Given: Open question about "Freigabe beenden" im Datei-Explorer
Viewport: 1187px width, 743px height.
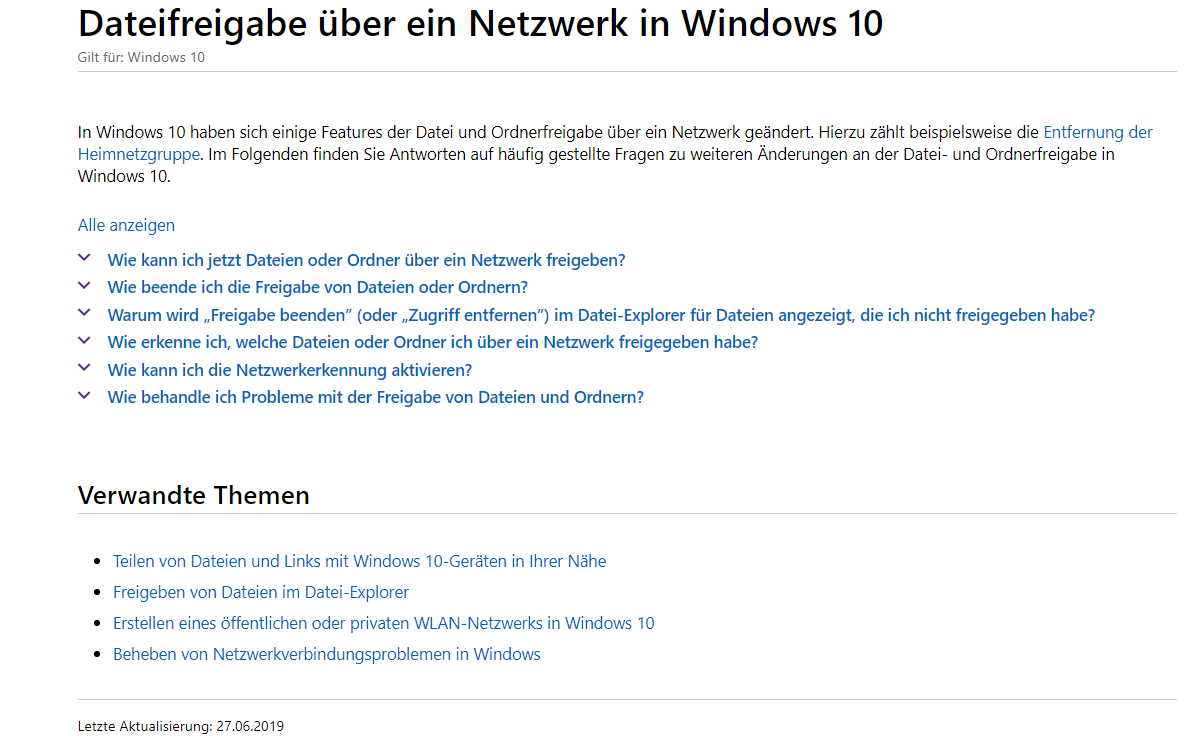Looking at the screenshot, I should (601, 315).
